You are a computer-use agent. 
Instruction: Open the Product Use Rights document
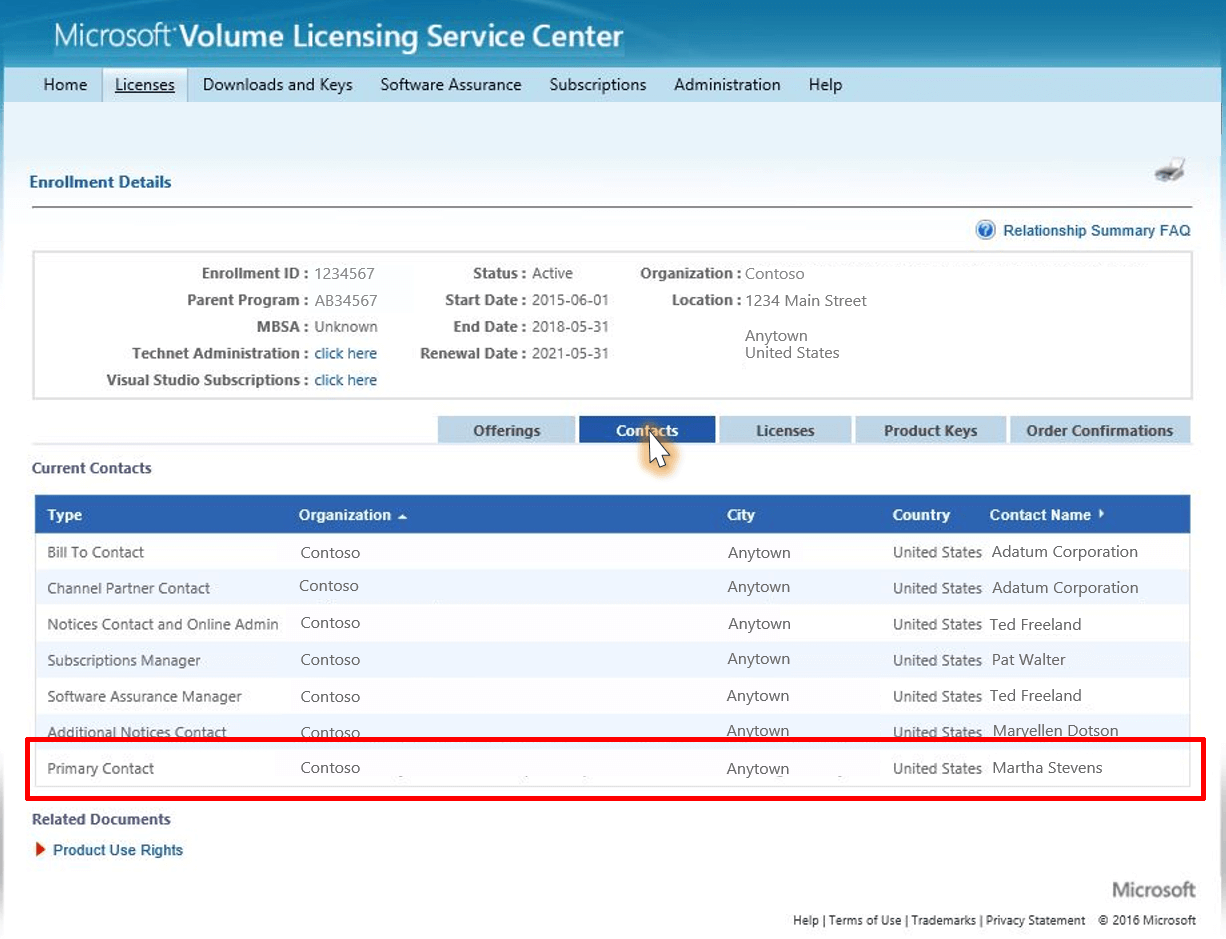coord(118,850)
